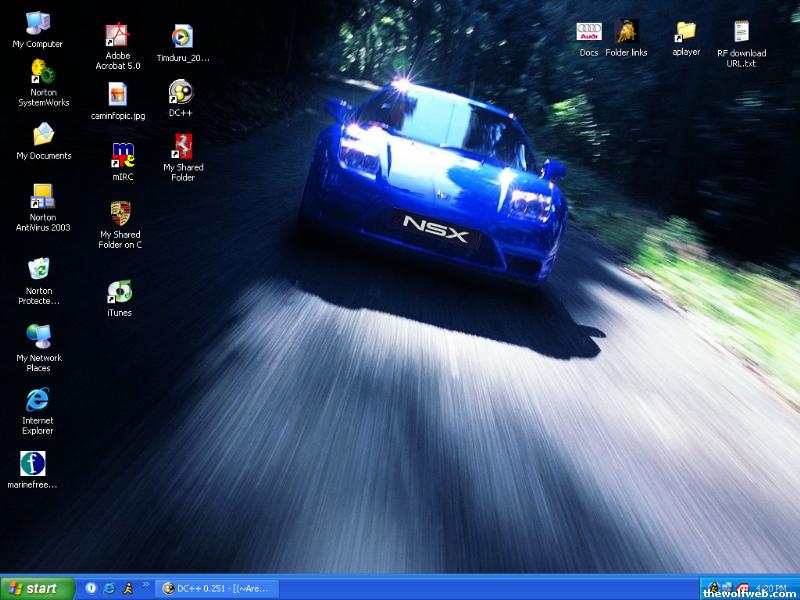Click Internet Explorer in Quick Launch
This screenshot has height=600, width=800.
109,588
